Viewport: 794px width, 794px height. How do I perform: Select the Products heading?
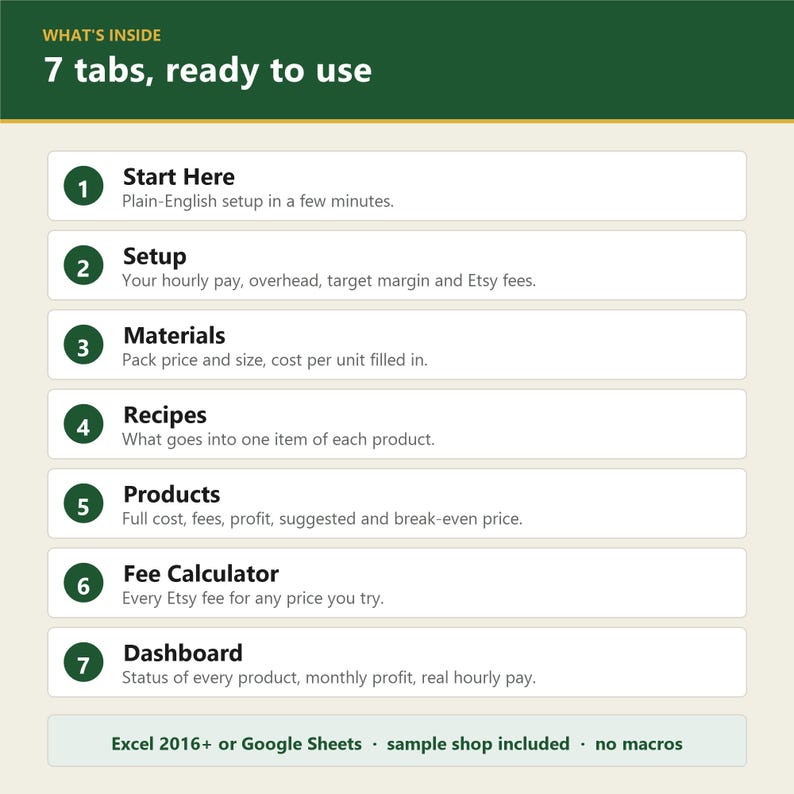coord(172,494)
